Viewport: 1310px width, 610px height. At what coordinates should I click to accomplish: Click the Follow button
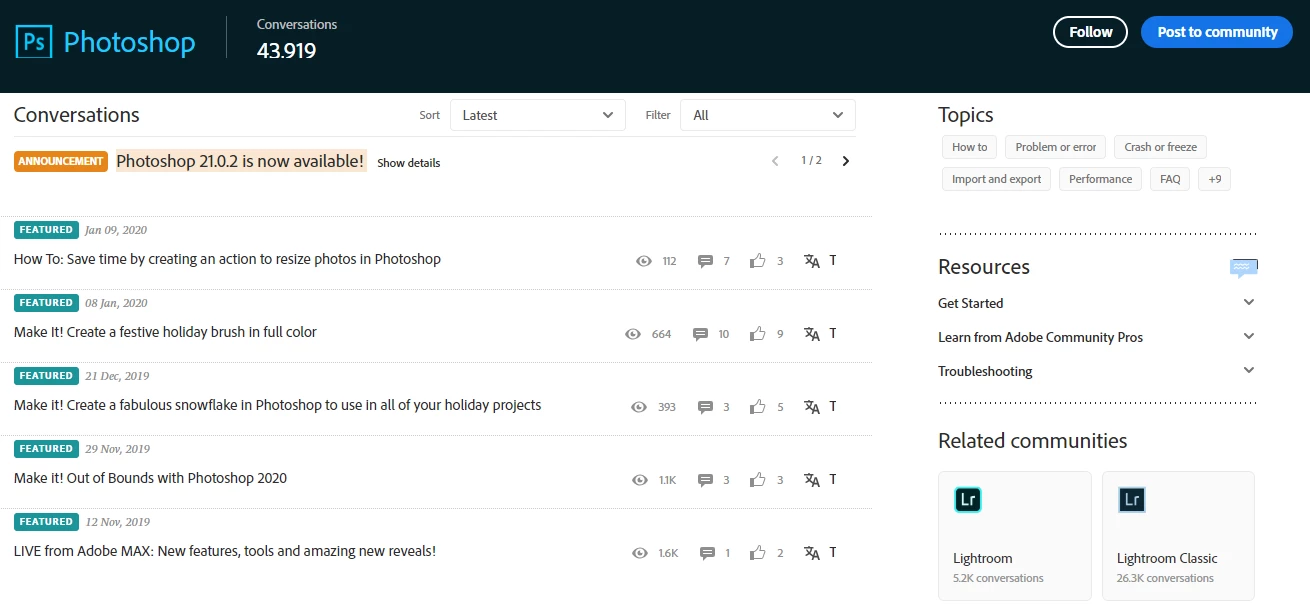coord(1090,32)
